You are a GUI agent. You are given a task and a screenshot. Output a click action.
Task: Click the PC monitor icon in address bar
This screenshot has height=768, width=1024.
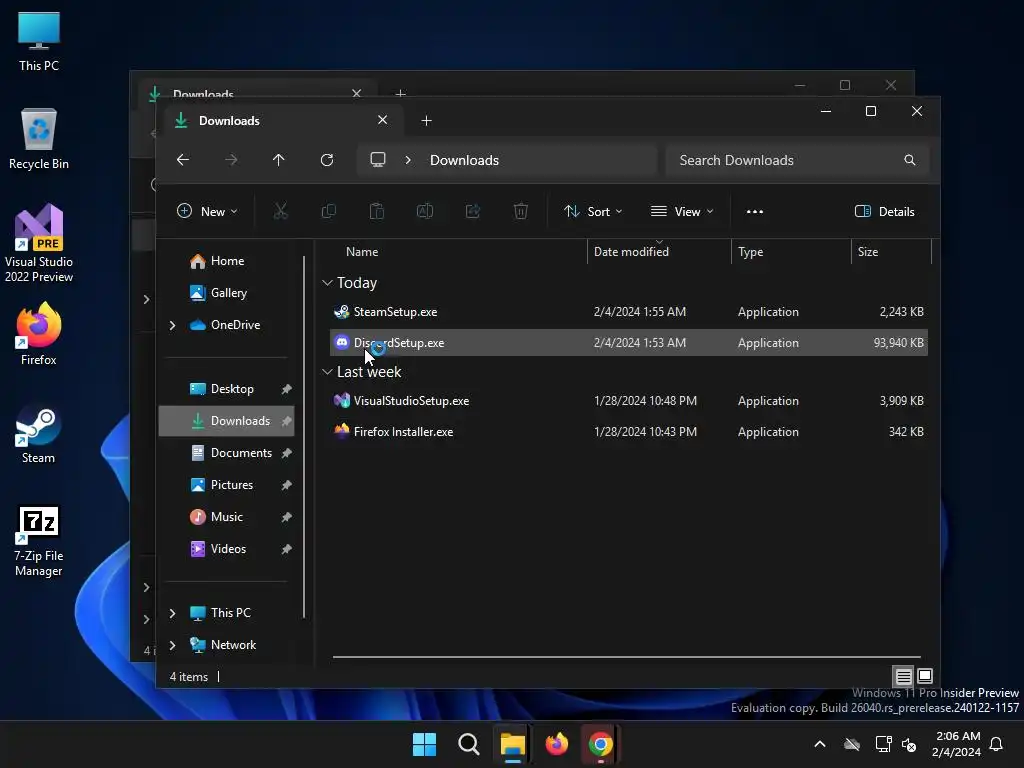click(x=377, y=160)
